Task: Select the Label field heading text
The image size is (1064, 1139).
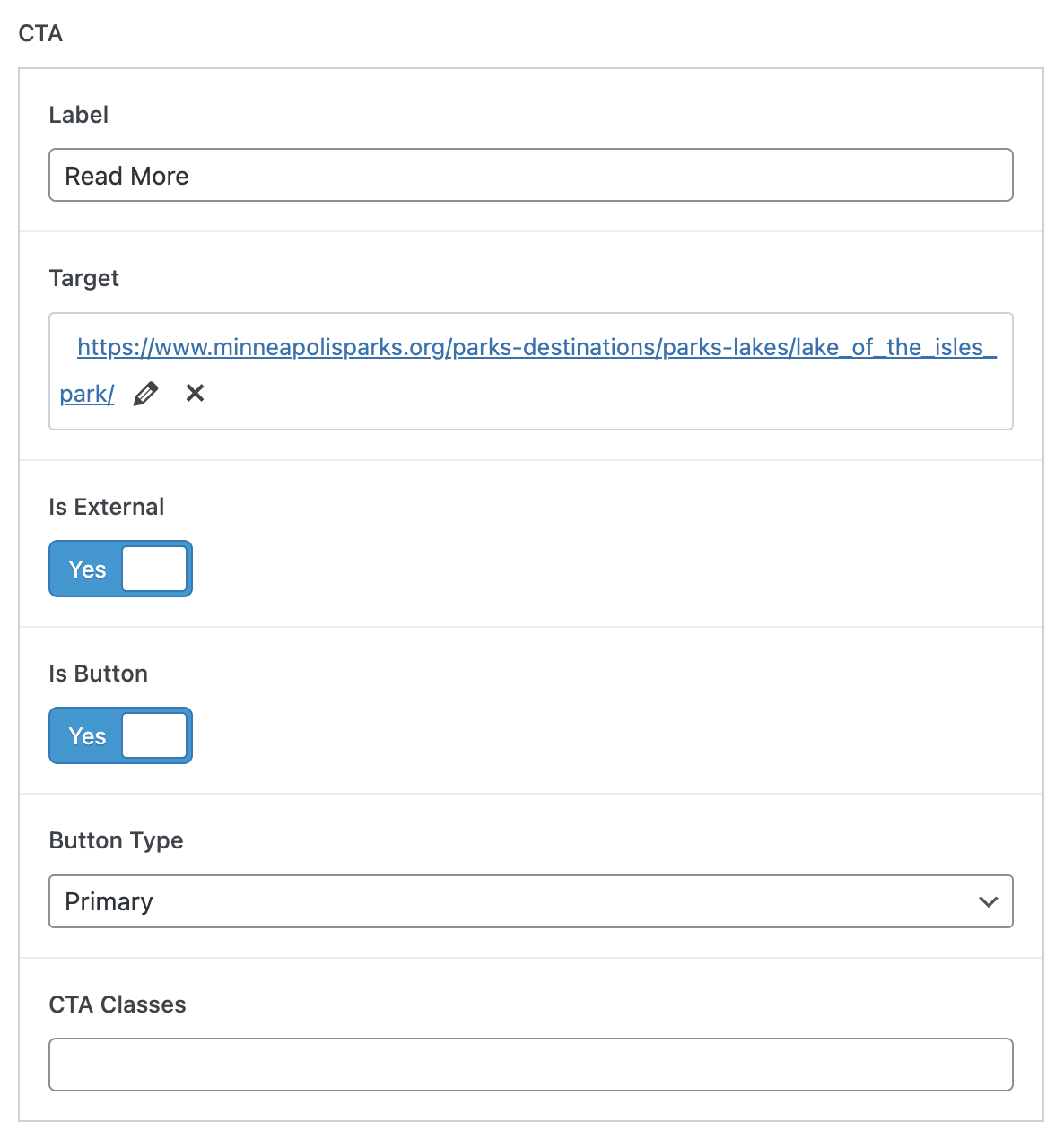Action: pos(79,115)
